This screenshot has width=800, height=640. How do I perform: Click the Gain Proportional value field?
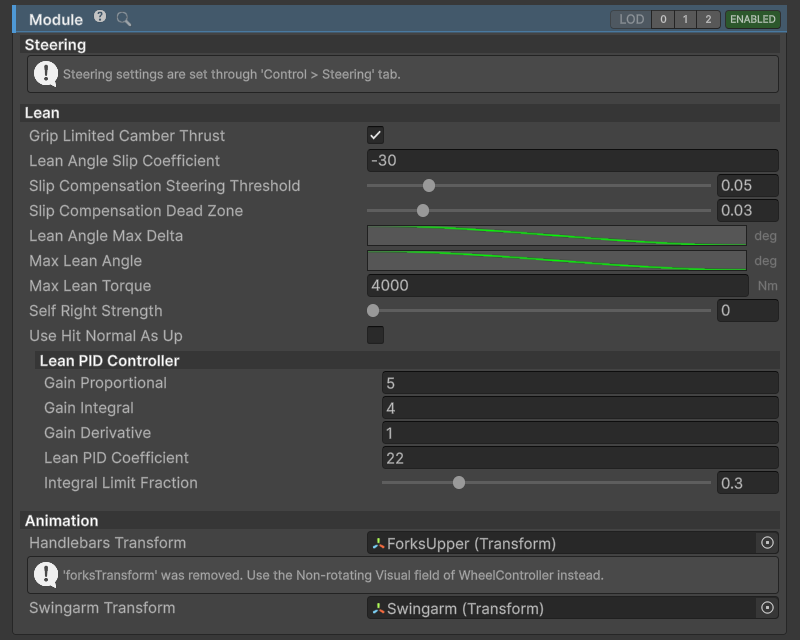tap(580, 383)
